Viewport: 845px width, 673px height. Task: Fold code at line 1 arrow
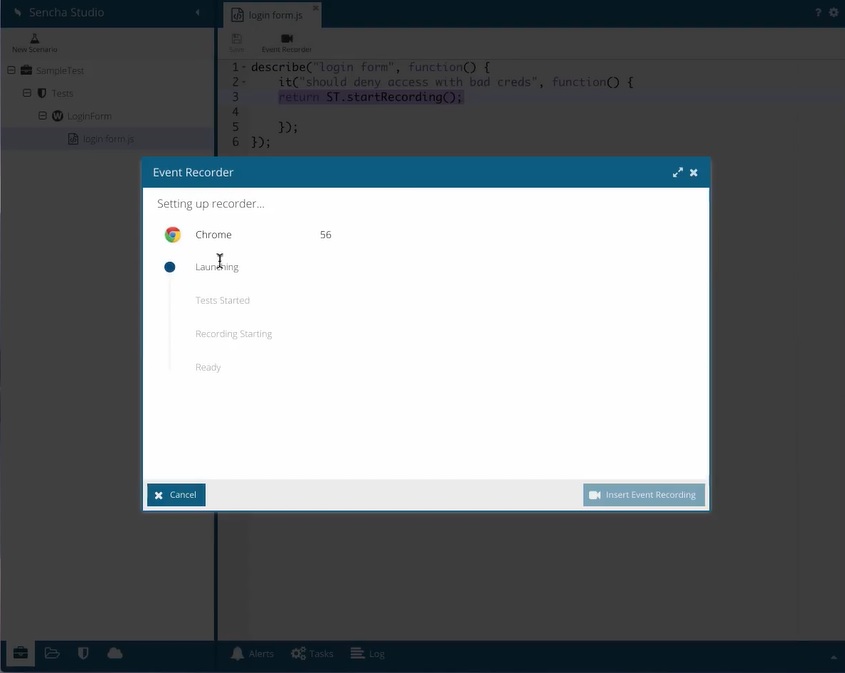244,67
